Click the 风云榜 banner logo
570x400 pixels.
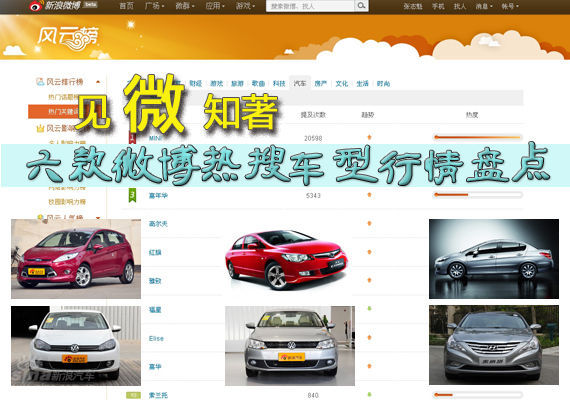point(68,38)
